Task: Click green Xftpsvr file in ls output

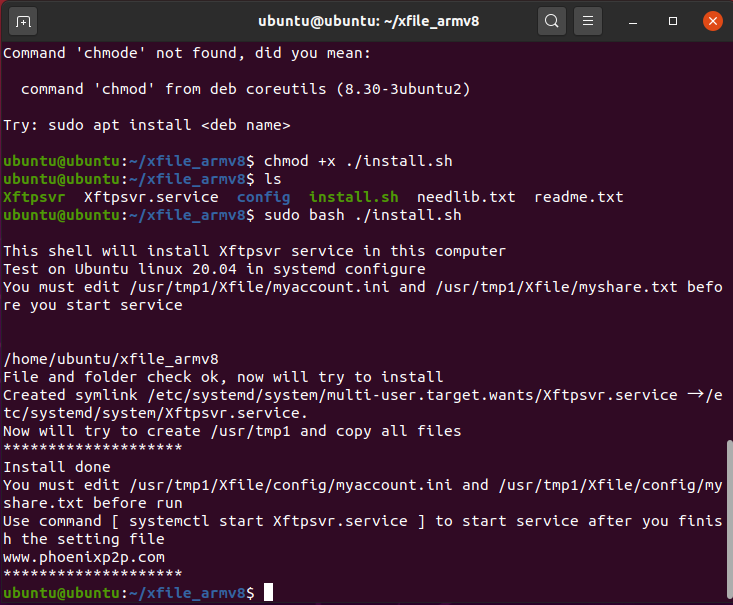Action: (34, 197)
